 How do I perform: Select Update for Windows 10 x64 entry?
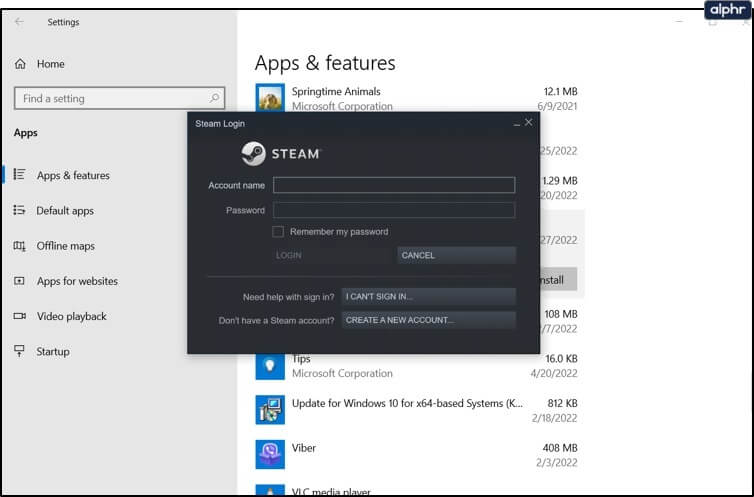click(x=416, y=410)
